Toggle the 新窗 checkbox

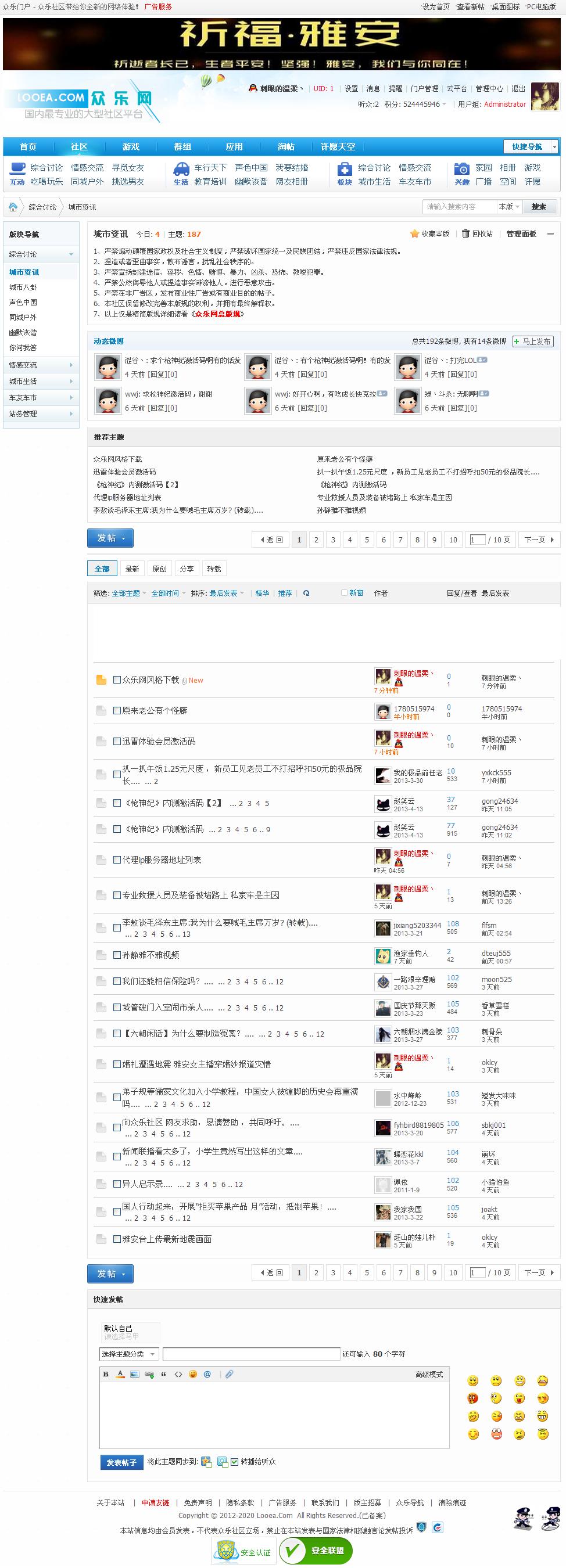[x=344, y=593]
